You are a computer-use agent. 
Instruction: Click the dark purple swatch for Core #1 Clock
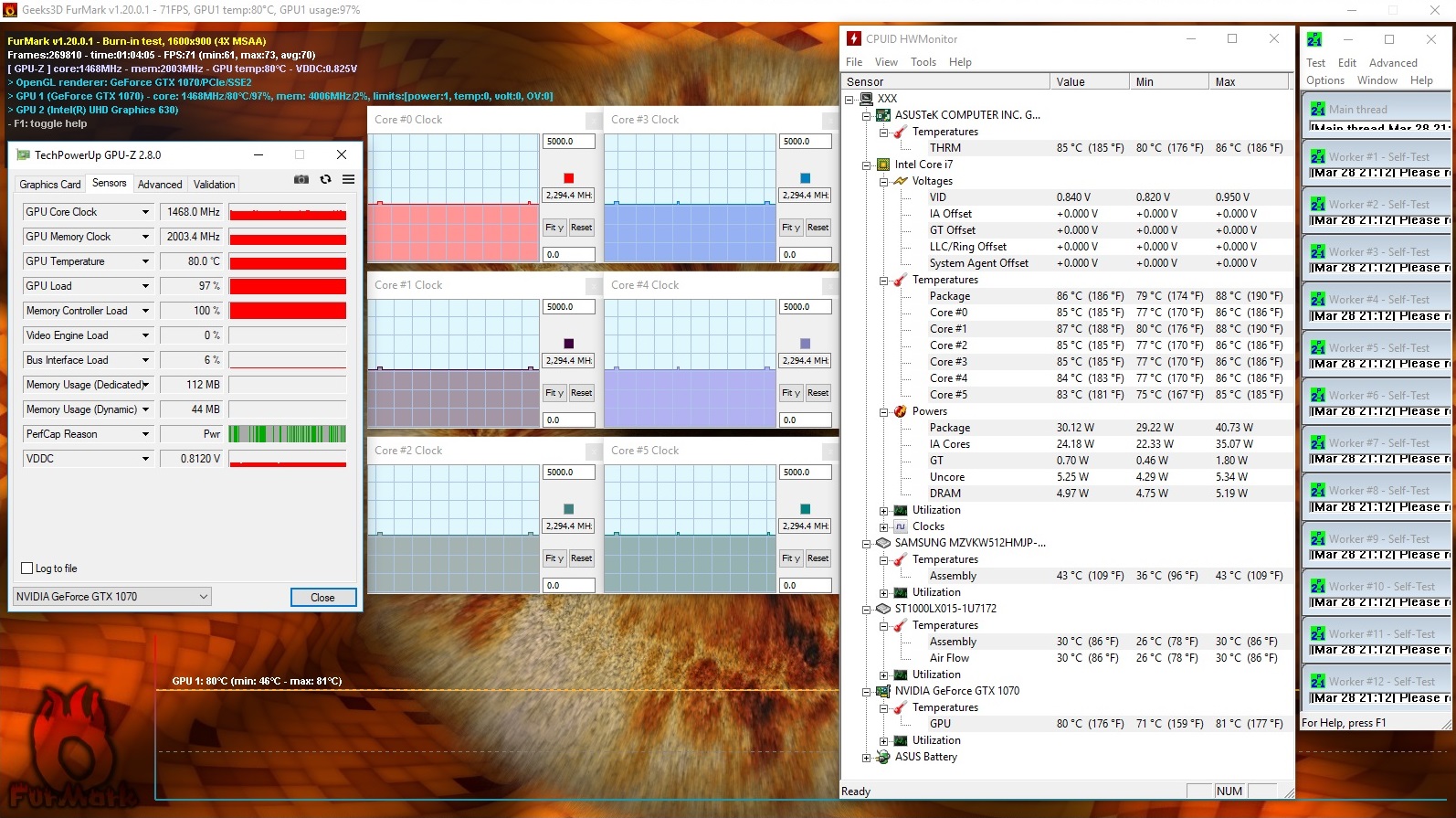click(568, 344)
